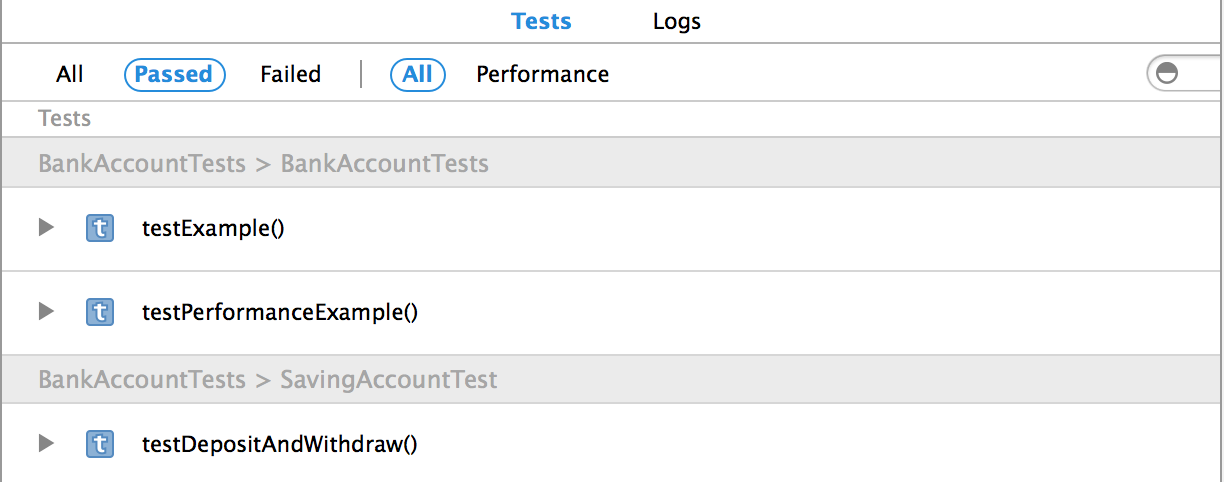Open the Logs tab
Image resolution: width=1224 pixels, height=482 pixels.
[677, 21]
